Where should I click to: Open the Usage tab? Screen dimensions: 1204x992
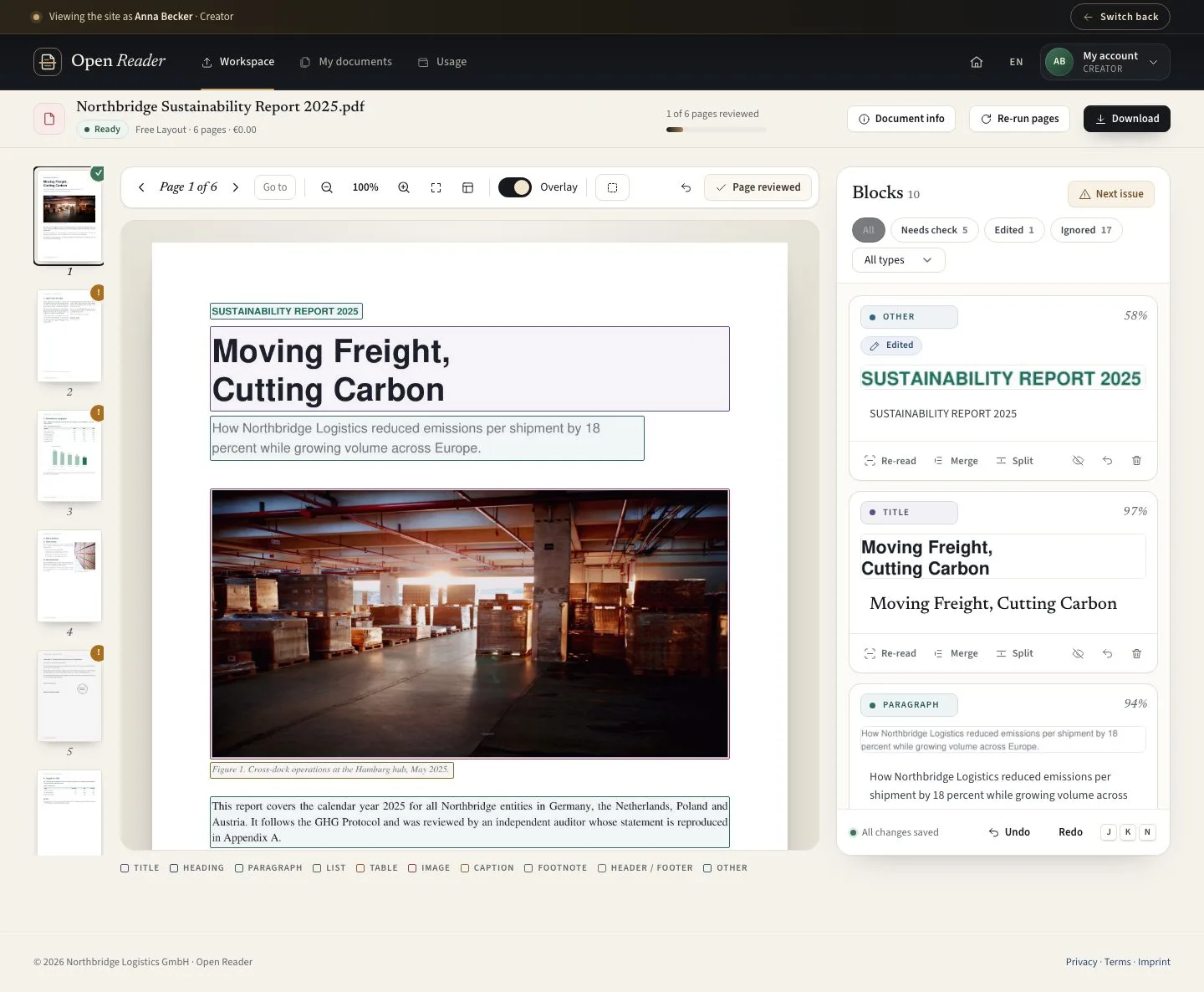[x=442, y=62]
